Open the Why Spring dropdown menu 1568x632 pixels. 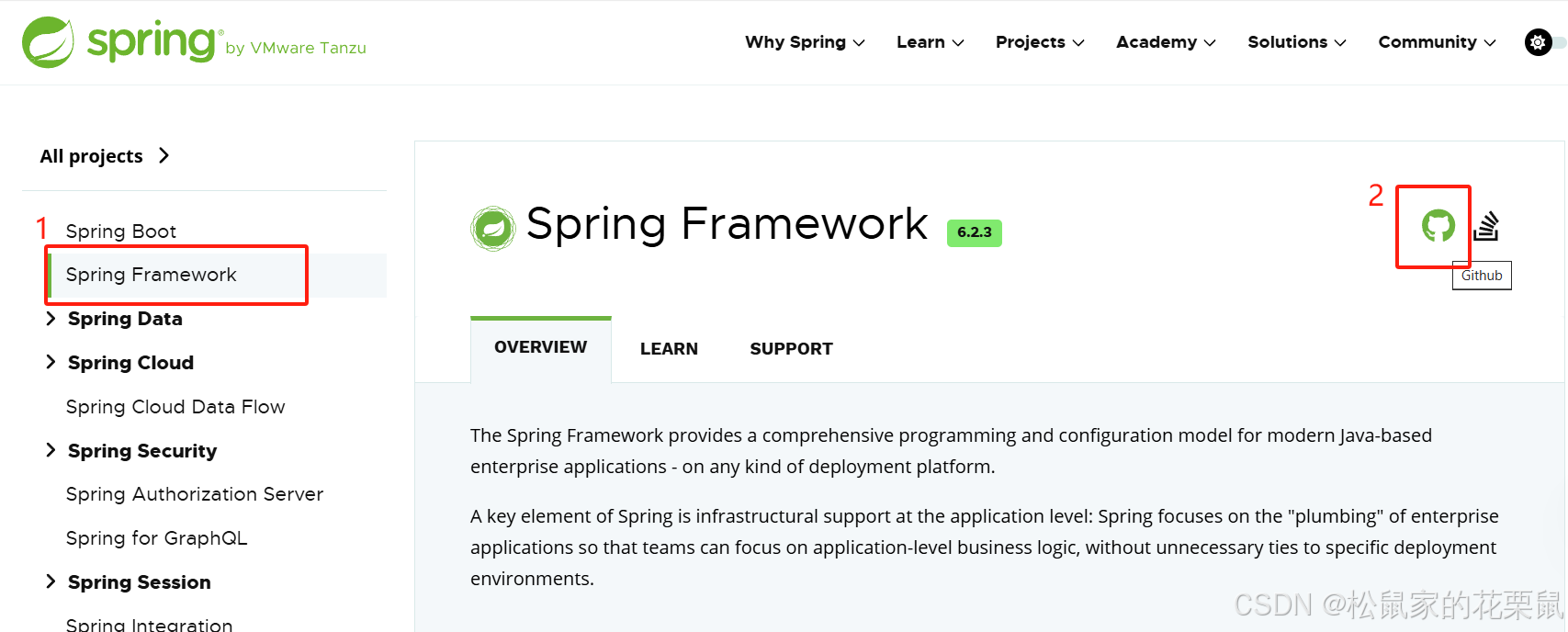(805, 42)
